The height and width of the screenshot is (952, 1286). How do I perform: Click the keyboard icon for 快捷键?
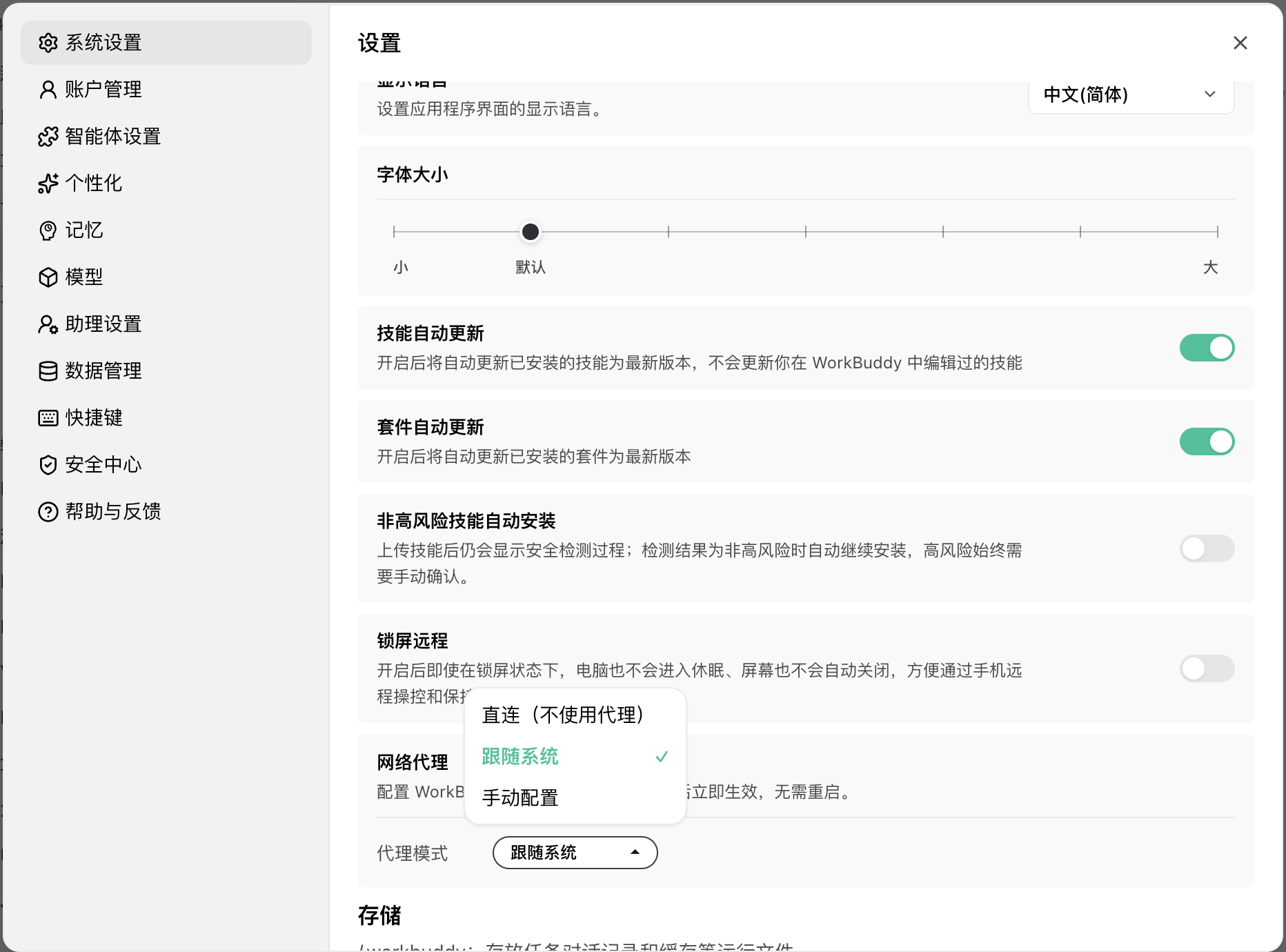click(48, 418)
